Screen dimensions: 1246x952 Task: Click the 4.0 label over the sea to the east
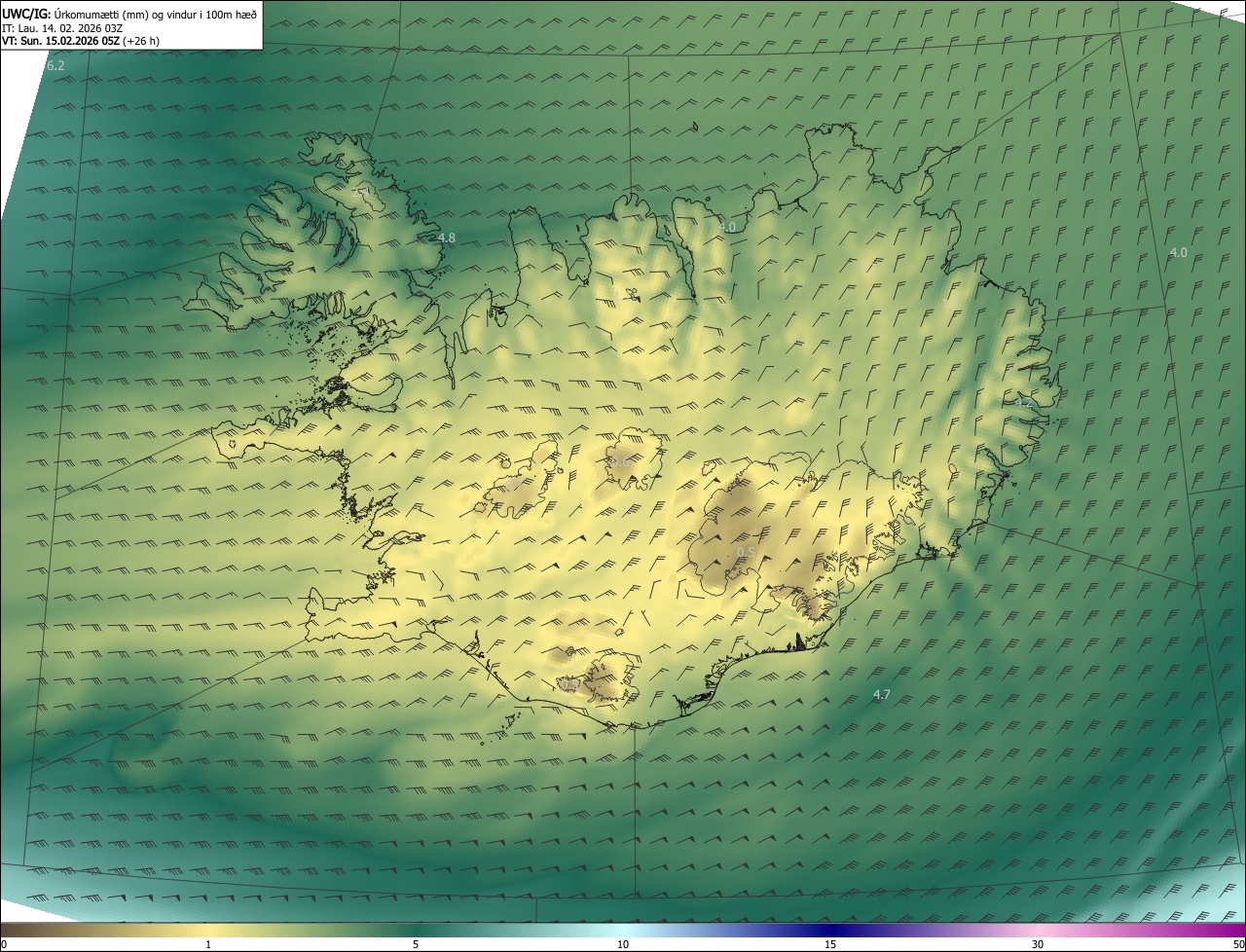coord(1178,252)
